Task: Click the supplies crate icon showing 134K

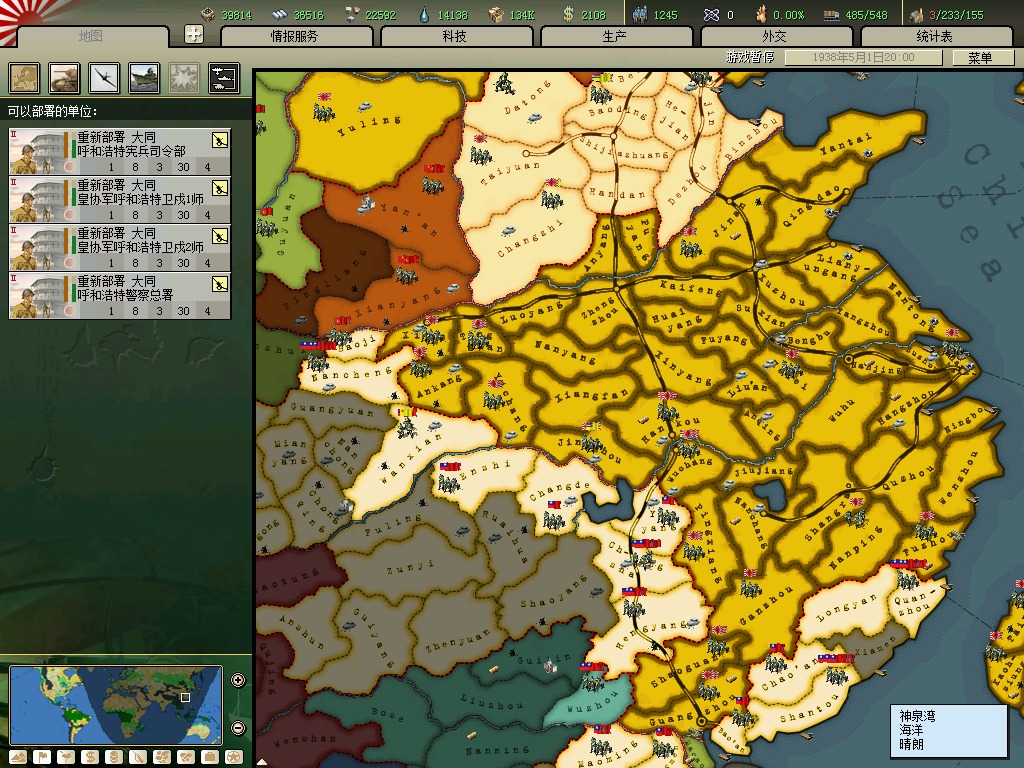Action: tap(496, 14)
